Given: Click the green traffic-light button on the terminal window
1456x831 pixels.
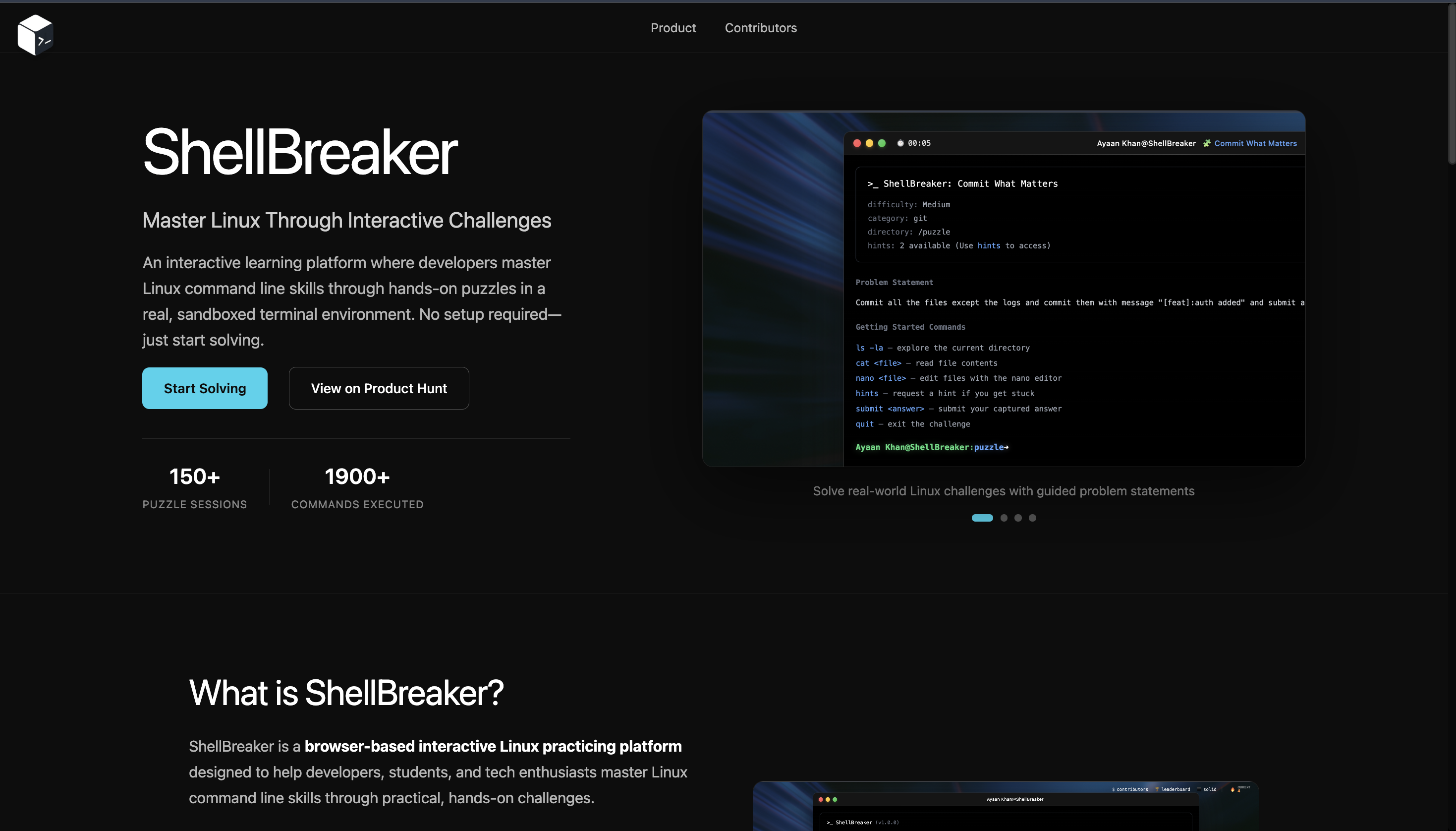Looking at the screenshot, I should [x=882, y=143].
